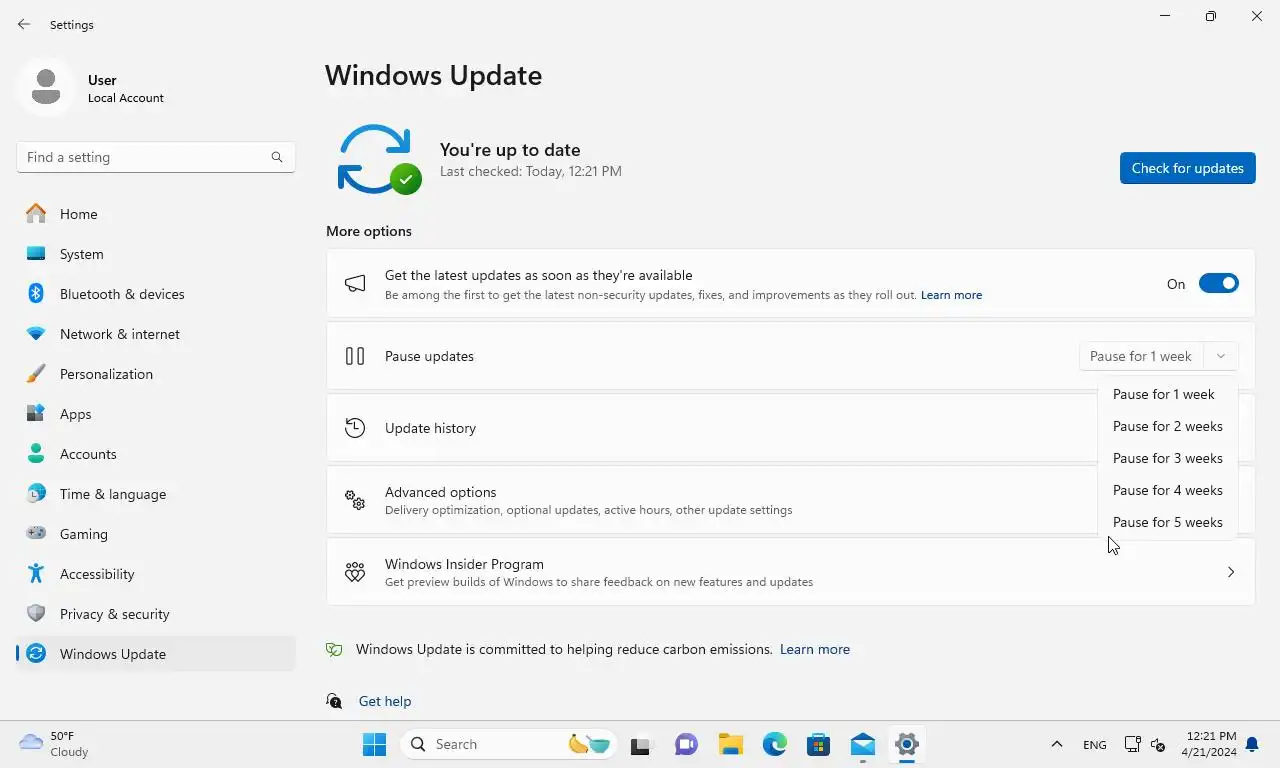Click the megaphone icon for latest updates

pyautogui.click(x=355, y=284)
